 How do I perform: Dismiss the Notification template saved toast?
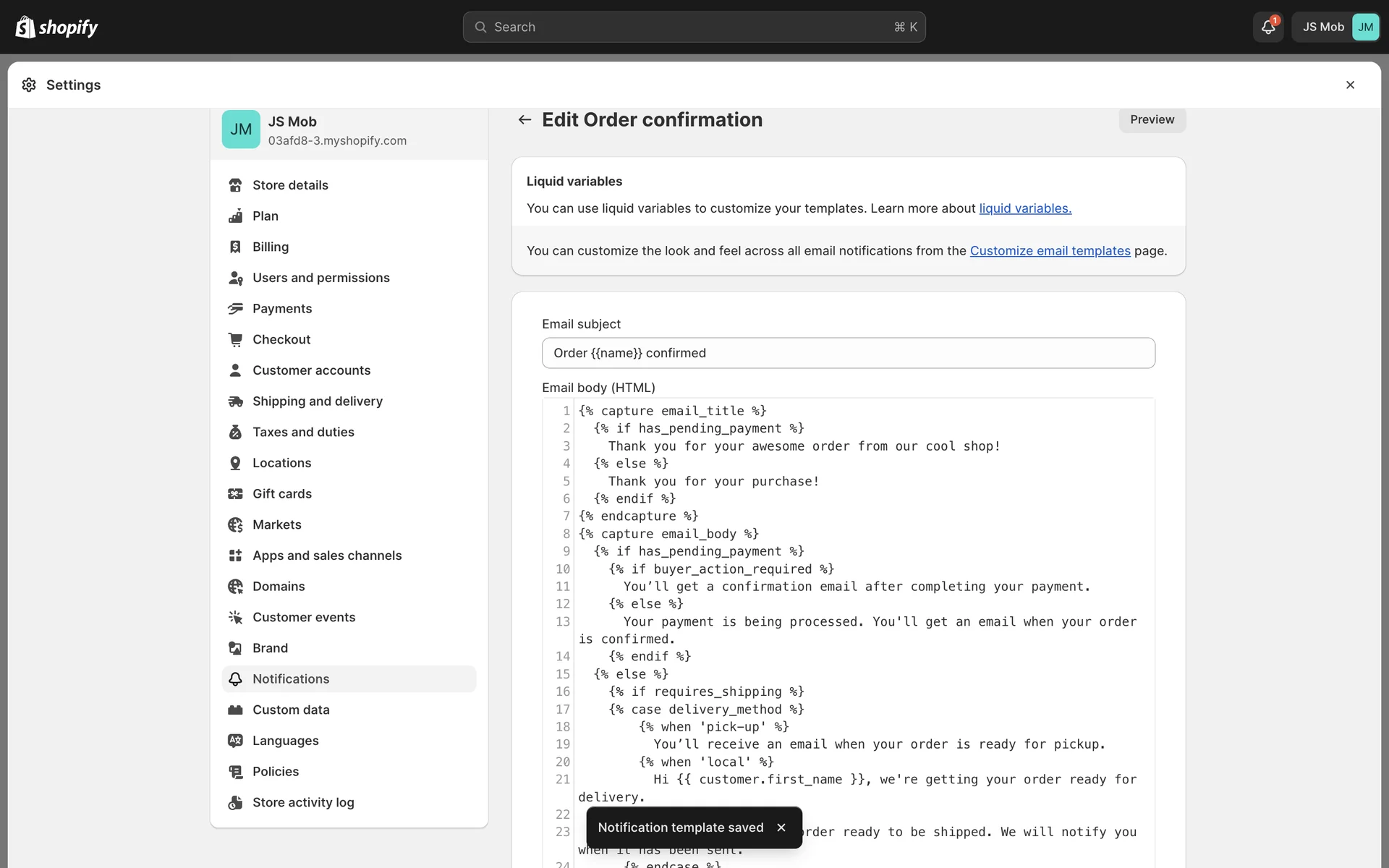(x=781, y=827)
